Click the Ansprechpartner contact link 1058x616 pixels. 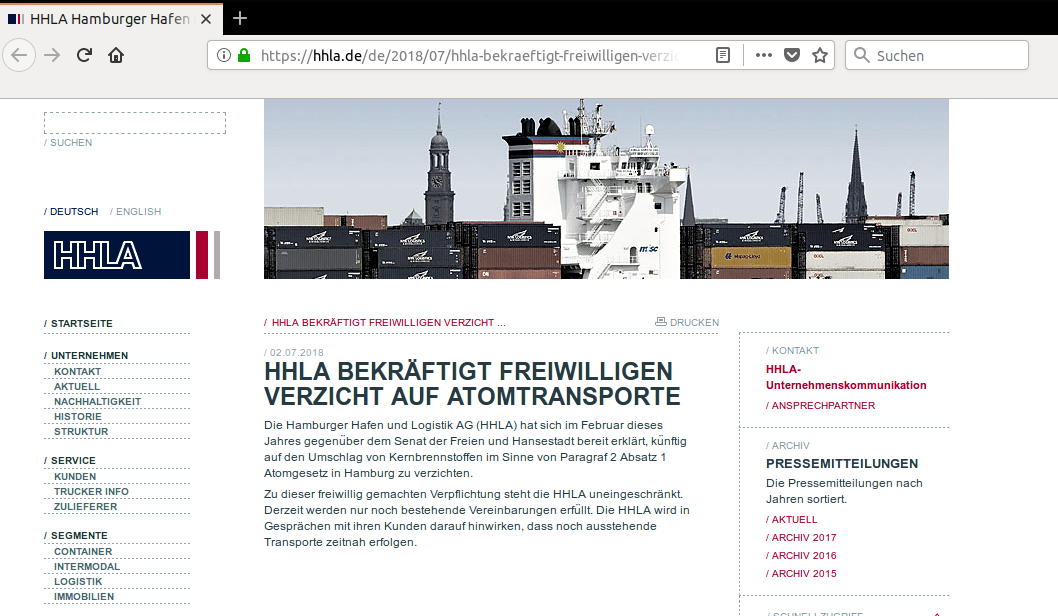click(823, 406)
